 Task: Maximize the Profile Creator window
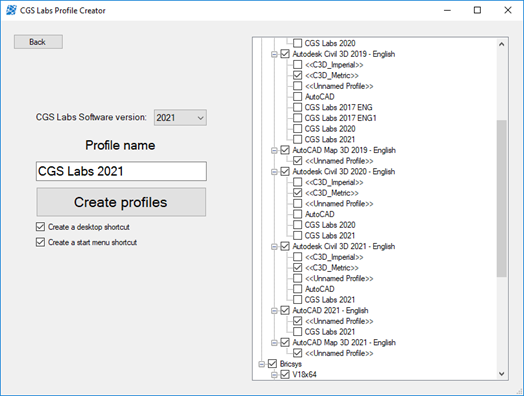pyautogui.click(x=478, y=10)
